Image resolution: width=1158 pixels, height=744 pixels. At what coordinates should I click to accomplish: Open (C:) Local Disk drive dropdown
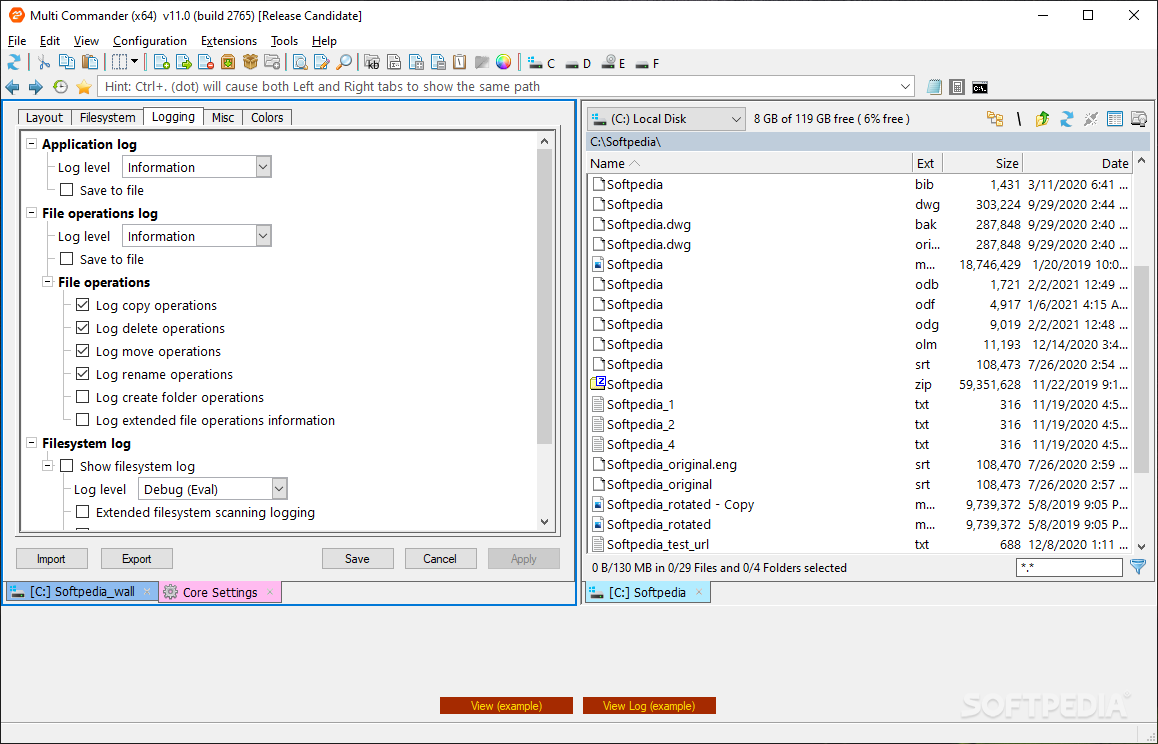click(x=666, y=119)
